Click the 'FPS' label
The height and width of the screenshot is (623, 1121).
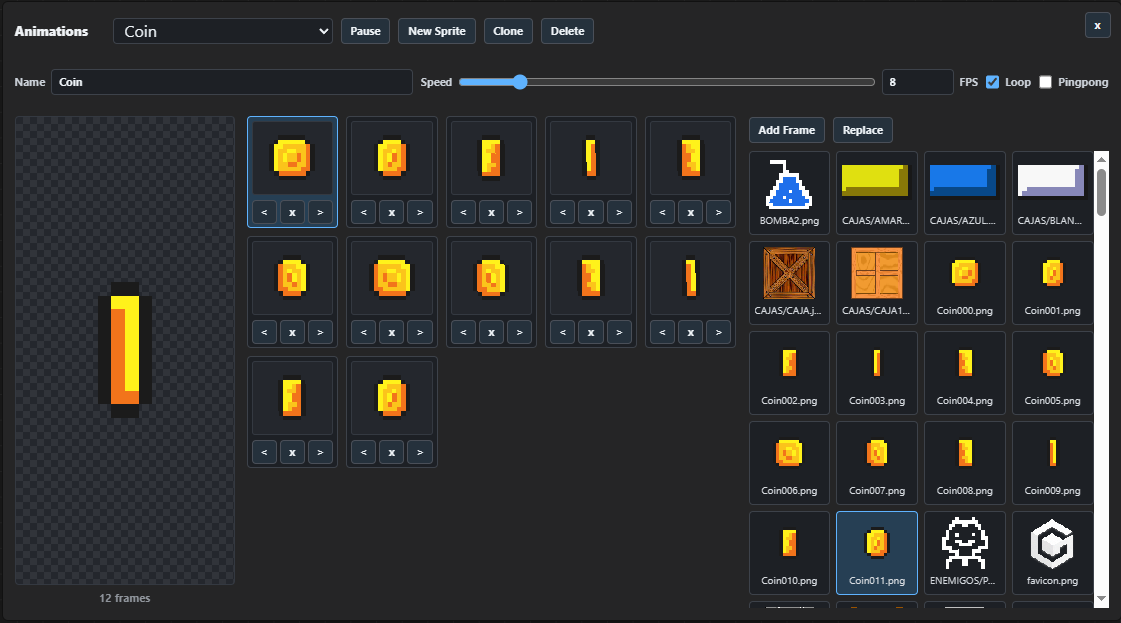click(x=969, y=82)
